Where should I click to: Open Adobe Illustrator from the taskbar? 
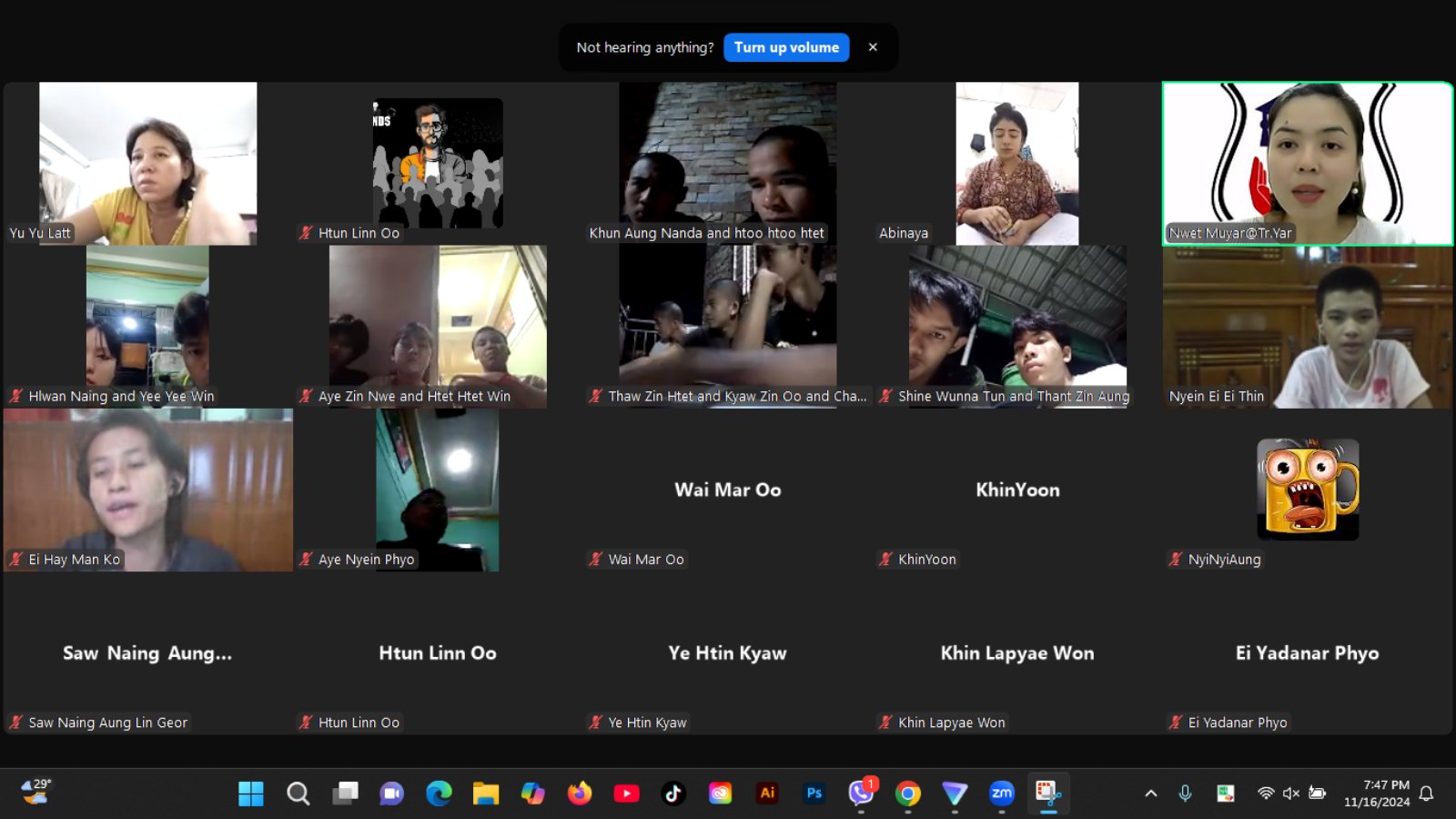pyautogui.click(x=767, y=794)
